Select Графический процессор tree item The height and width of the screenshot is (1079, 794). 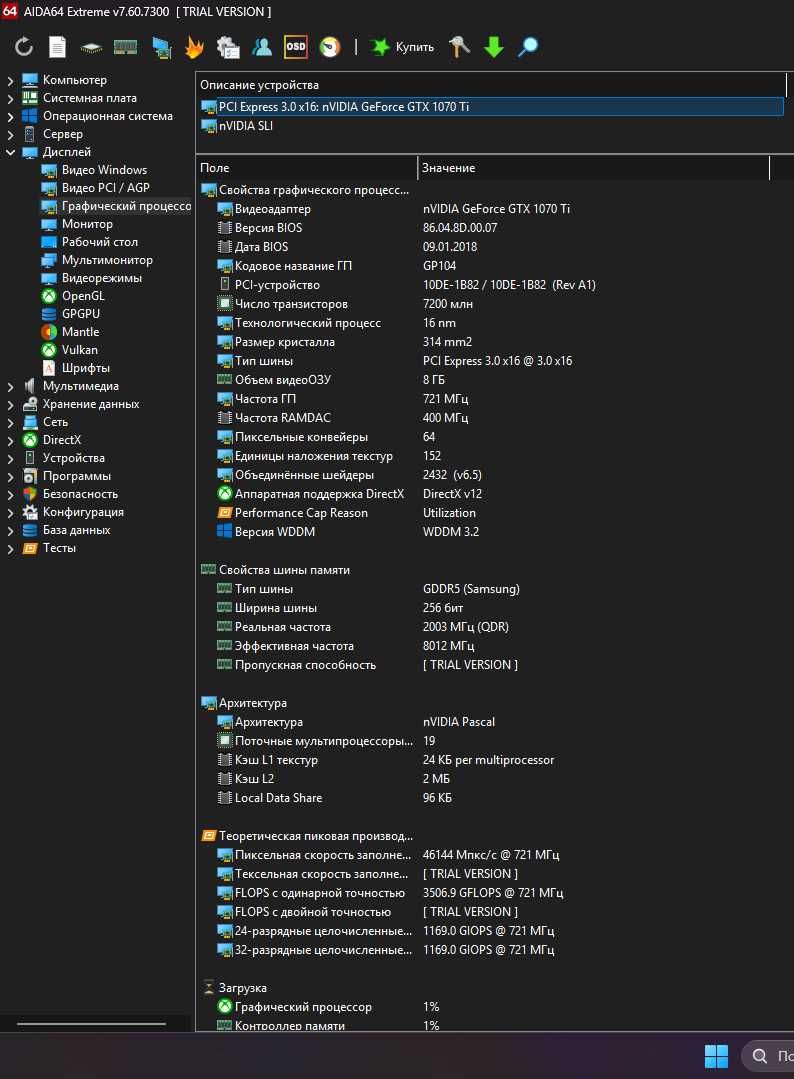(x=116, y=206)
